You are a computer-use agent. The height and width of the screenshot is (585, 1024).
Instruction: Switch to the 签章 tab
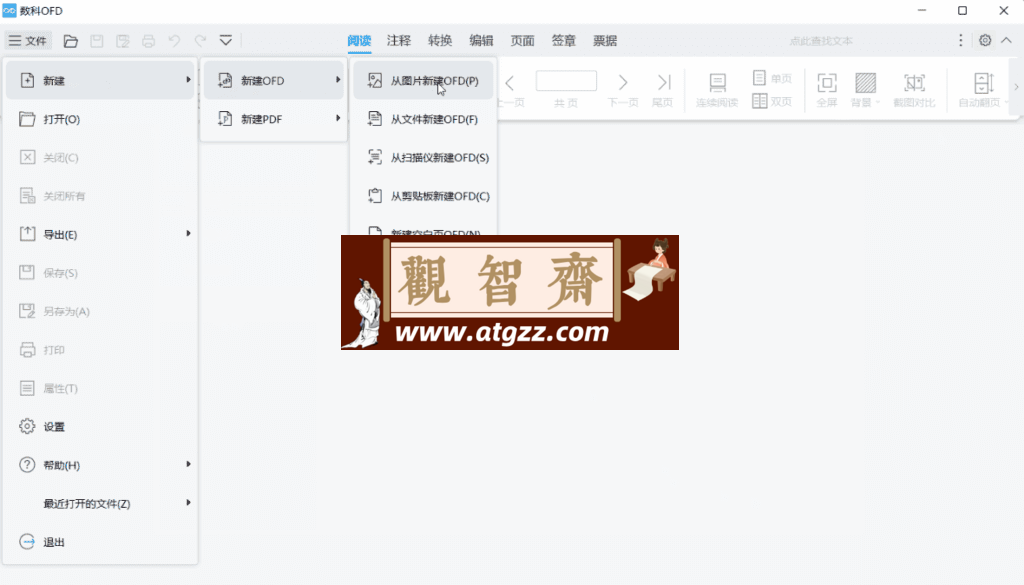click(x=564, y=40)
